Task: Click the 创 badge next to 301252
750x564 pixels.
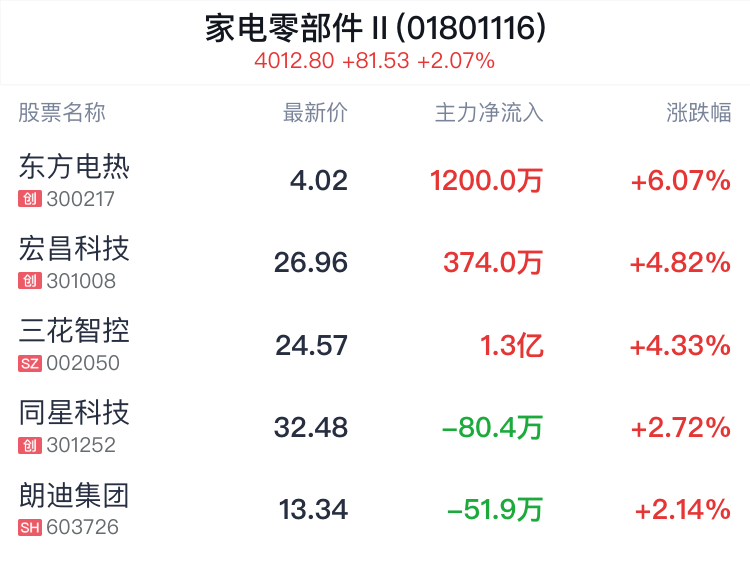Action: point(30,446)
